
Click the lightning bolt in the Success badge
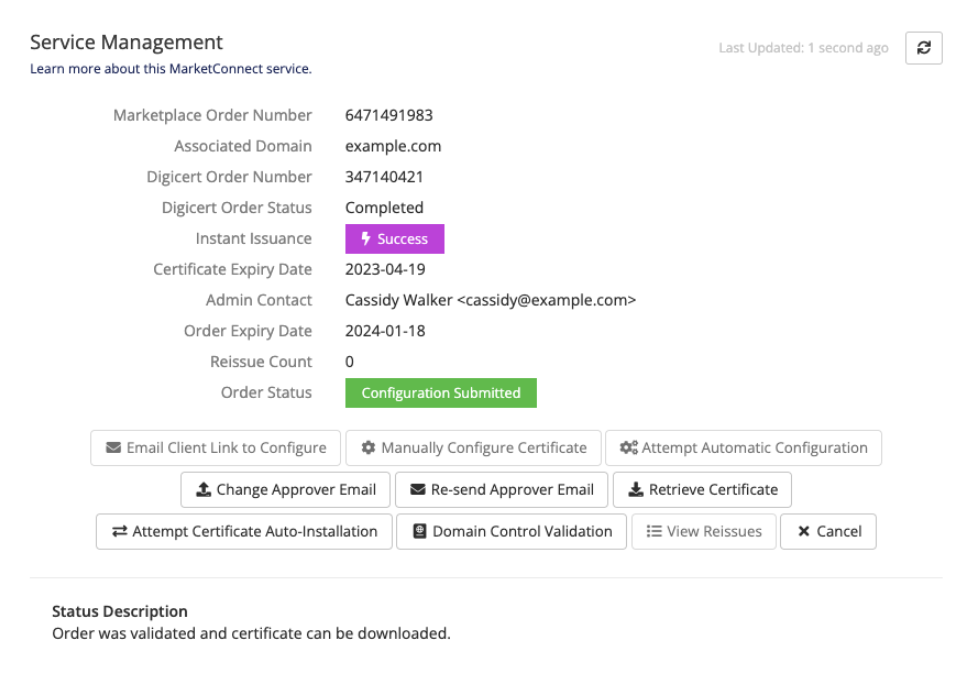coord(365,238)
